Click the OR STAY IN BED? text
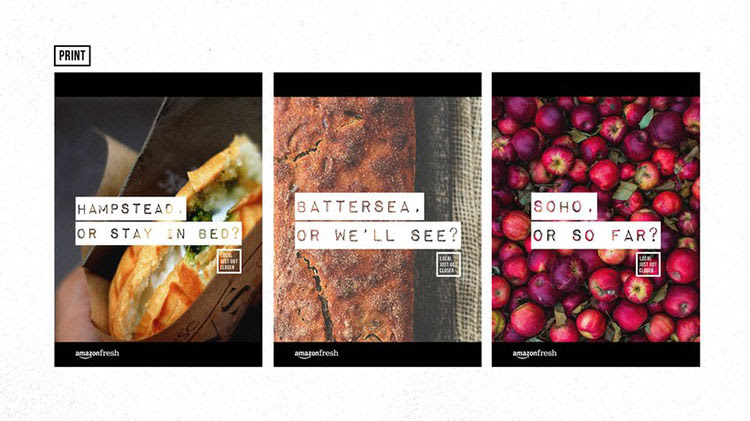Viewport: 750px width, 421px height. pos(158,233)
